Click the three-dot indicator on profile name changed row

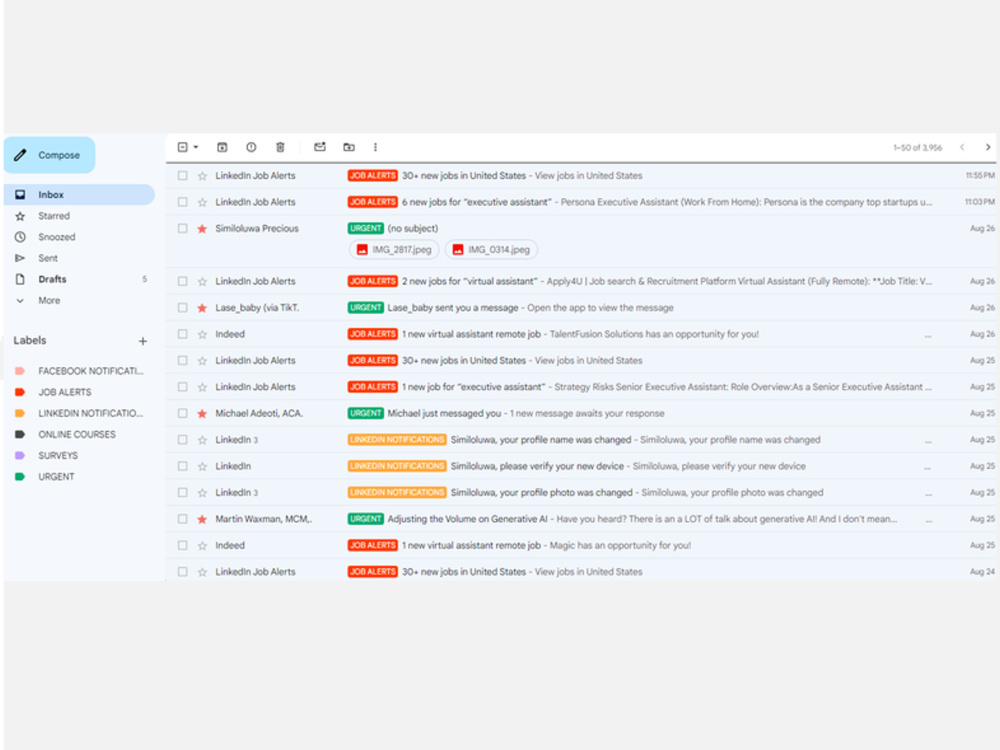tap(928, 441)
